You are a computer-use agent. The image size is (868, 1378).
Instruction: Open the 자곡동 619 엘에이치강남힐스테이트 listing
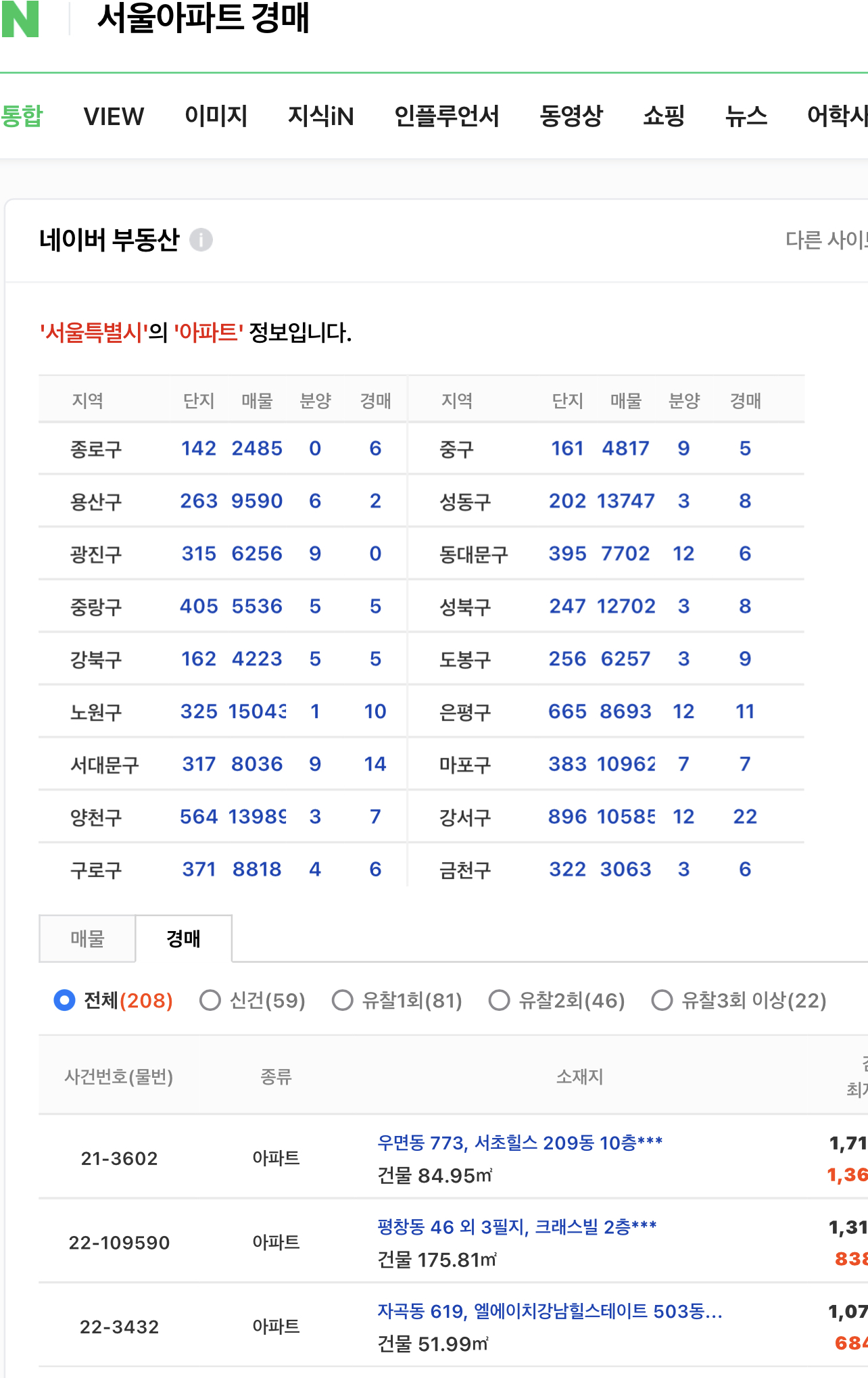click(x=550, y=1311)
